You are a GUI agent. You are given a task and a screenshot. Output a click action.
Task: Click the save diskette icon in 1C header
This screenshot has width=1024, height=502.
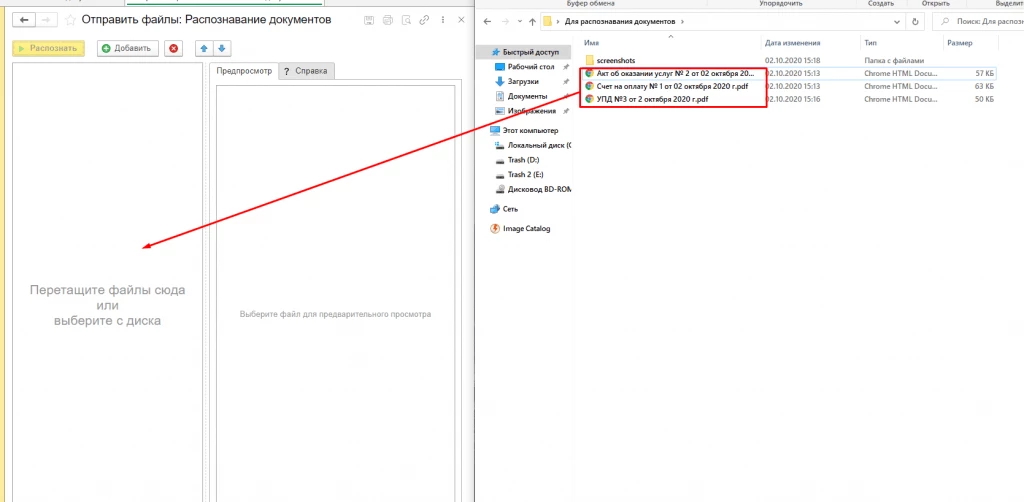click(369, 20)
